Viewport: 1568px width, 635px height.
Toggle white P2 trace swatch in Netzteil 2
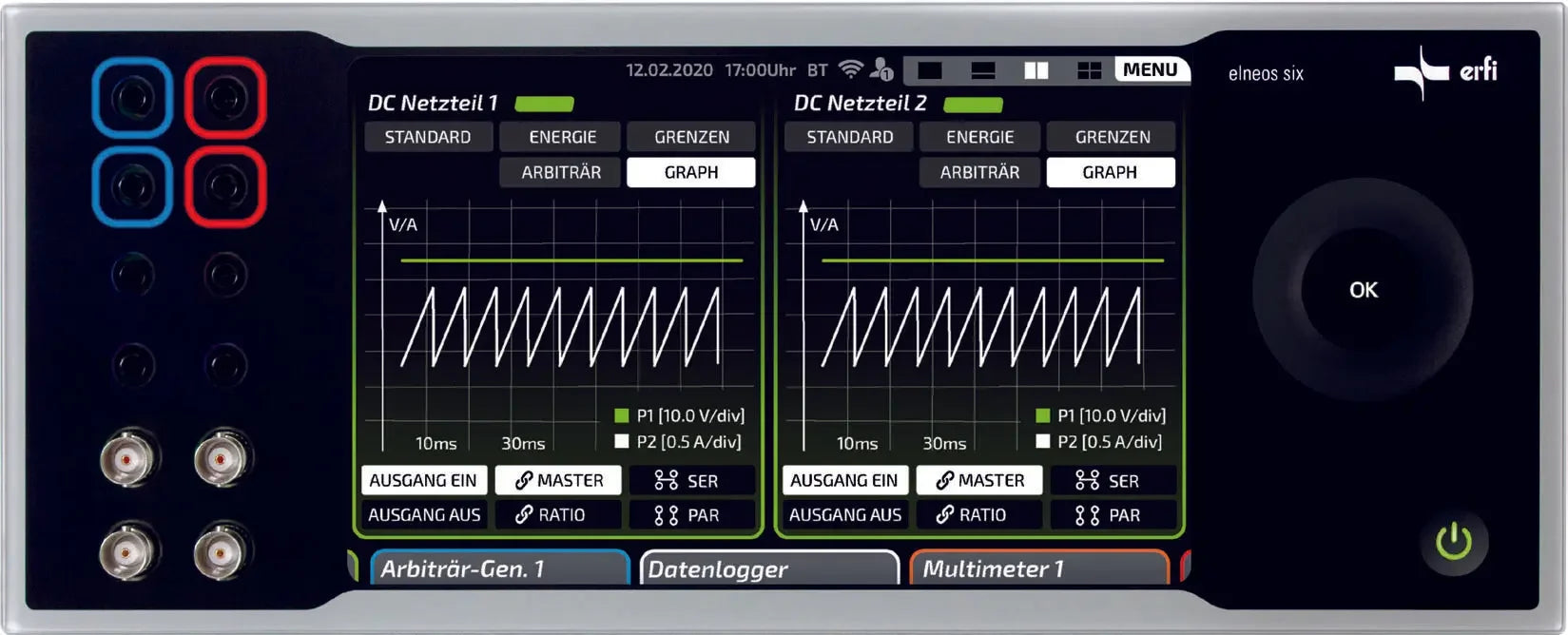tap(1043, 441)
